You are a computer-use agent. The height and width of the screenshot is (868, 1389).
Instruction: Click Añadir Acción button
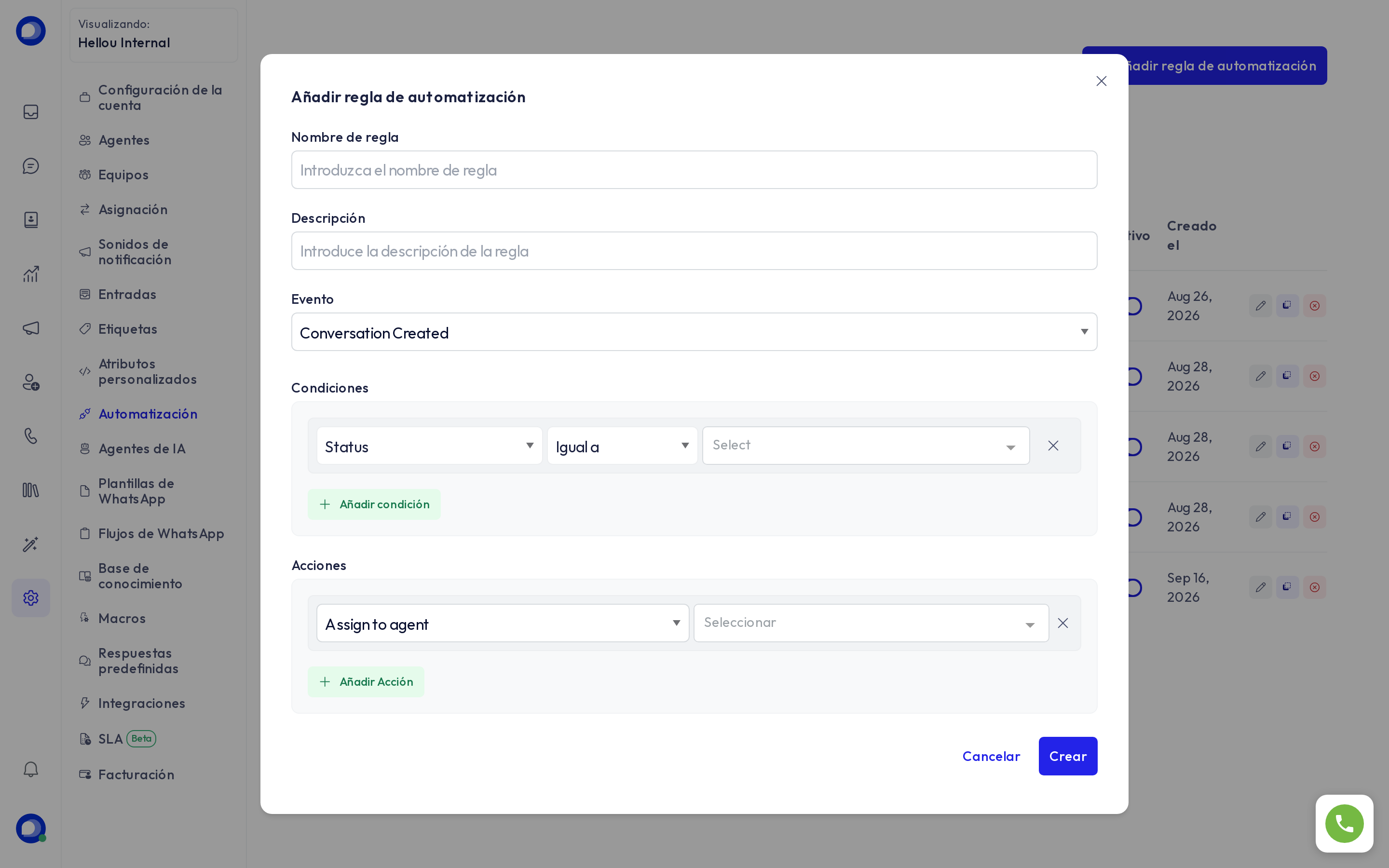[366, 681]
